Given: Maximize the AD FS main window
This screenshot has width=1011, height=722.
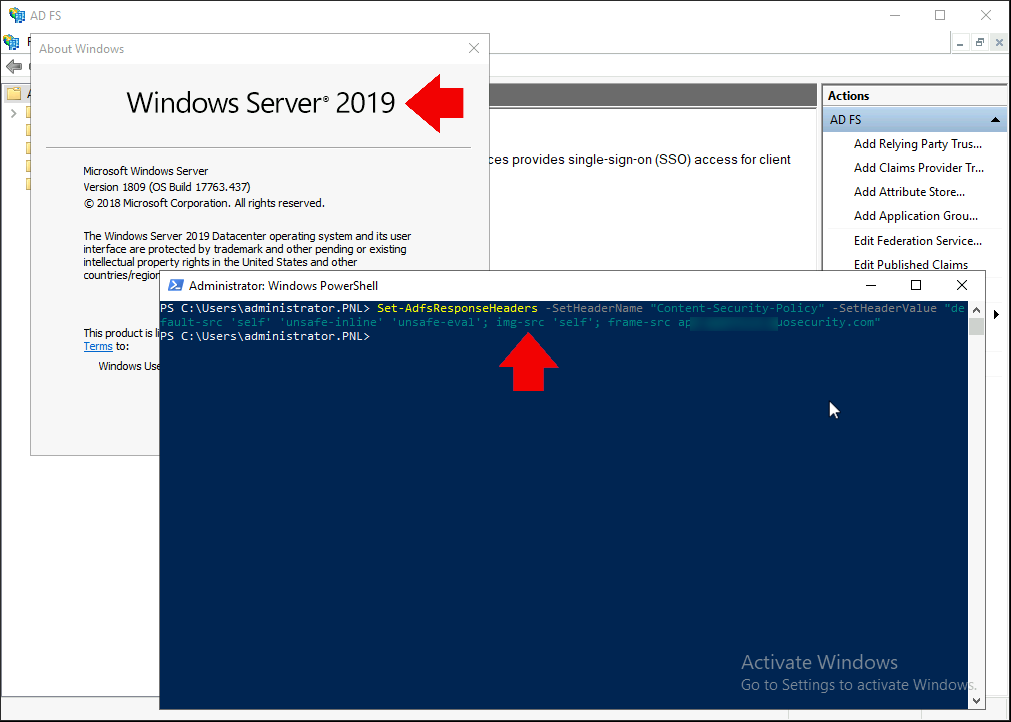Looking at the screenshot, I should (940, 15).
